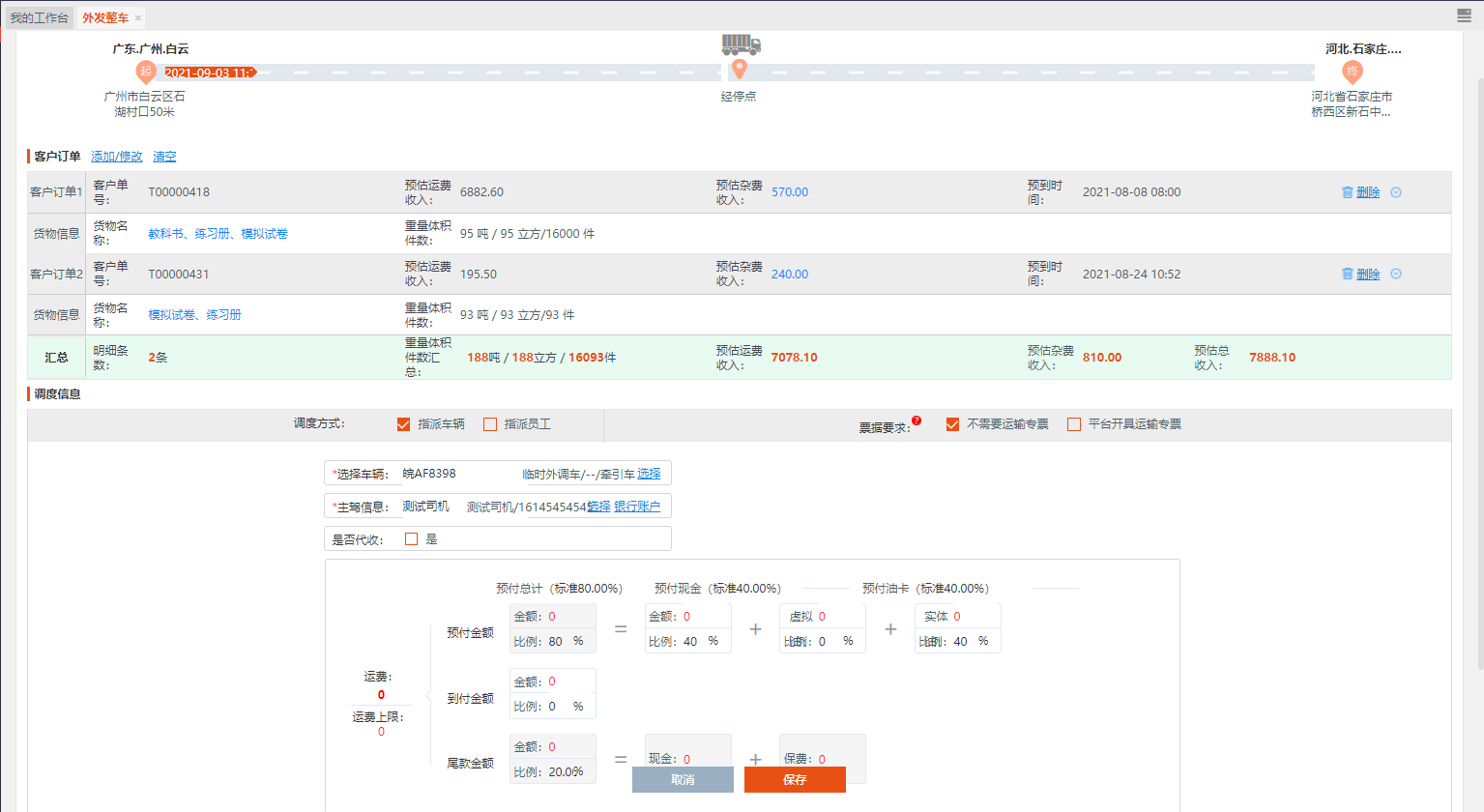Click arrival time 2021-08-24 10:52
The width and height of the screenshot is (1484, 812).
pyautogui.click(x=1131, y=274)
